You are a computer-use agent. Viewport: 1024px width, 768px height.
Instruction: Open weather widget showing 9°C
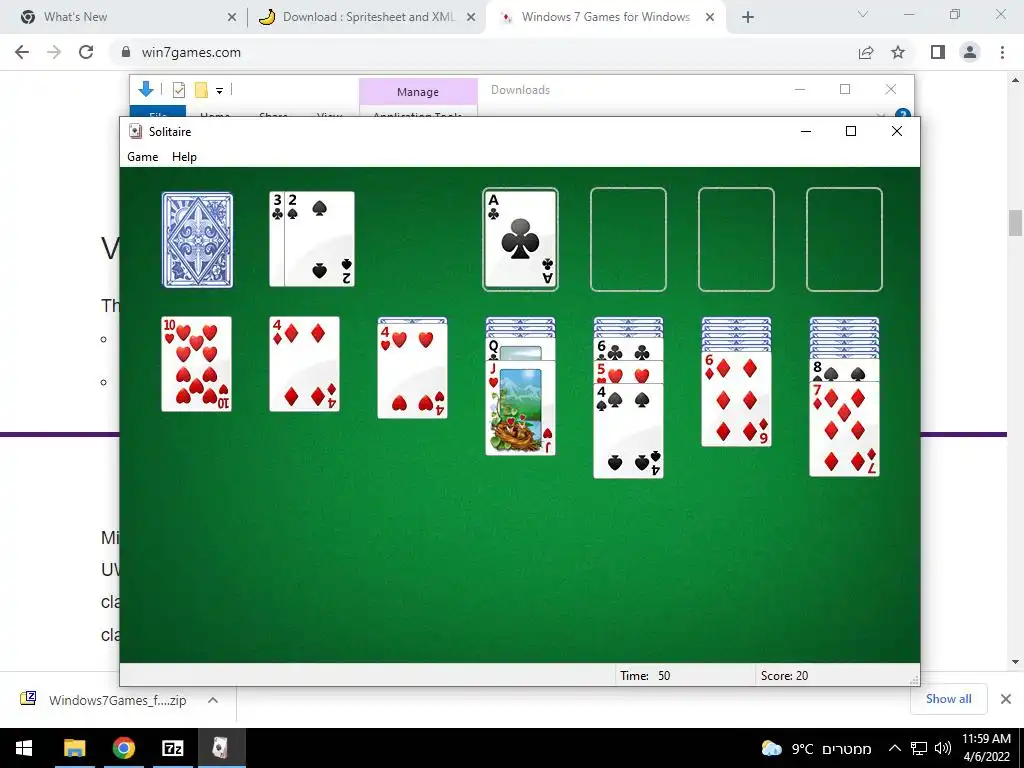[x=816, y=748]
